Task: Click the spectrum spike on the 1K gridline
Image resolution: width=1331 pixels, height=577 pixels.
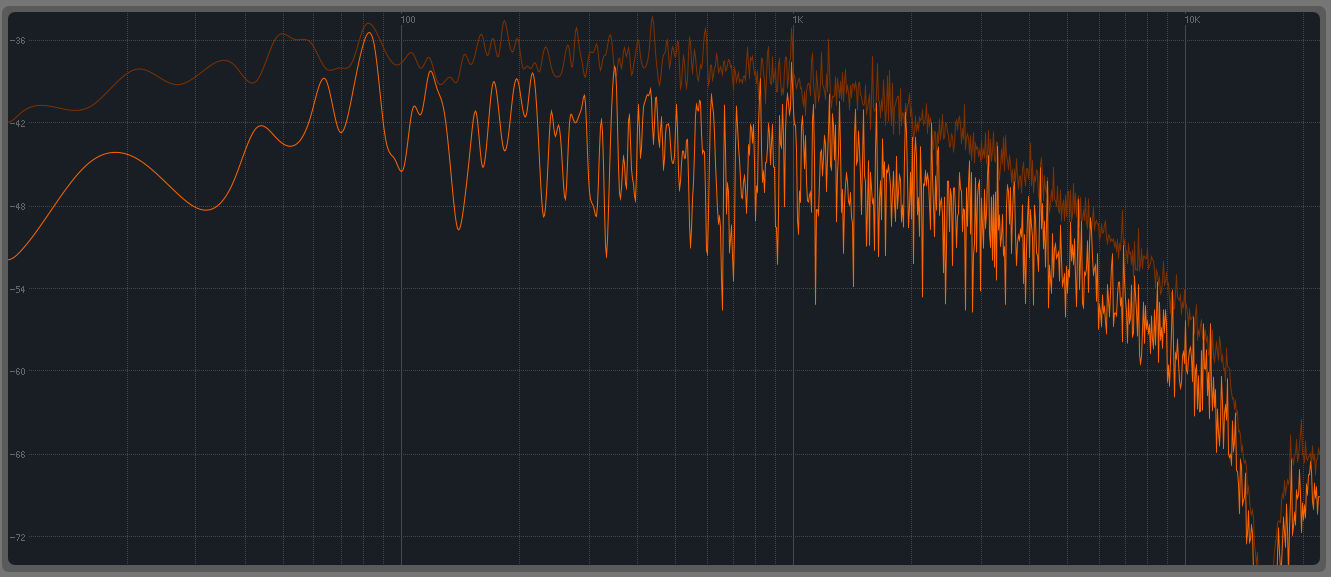Action: (x=793, y=28)
